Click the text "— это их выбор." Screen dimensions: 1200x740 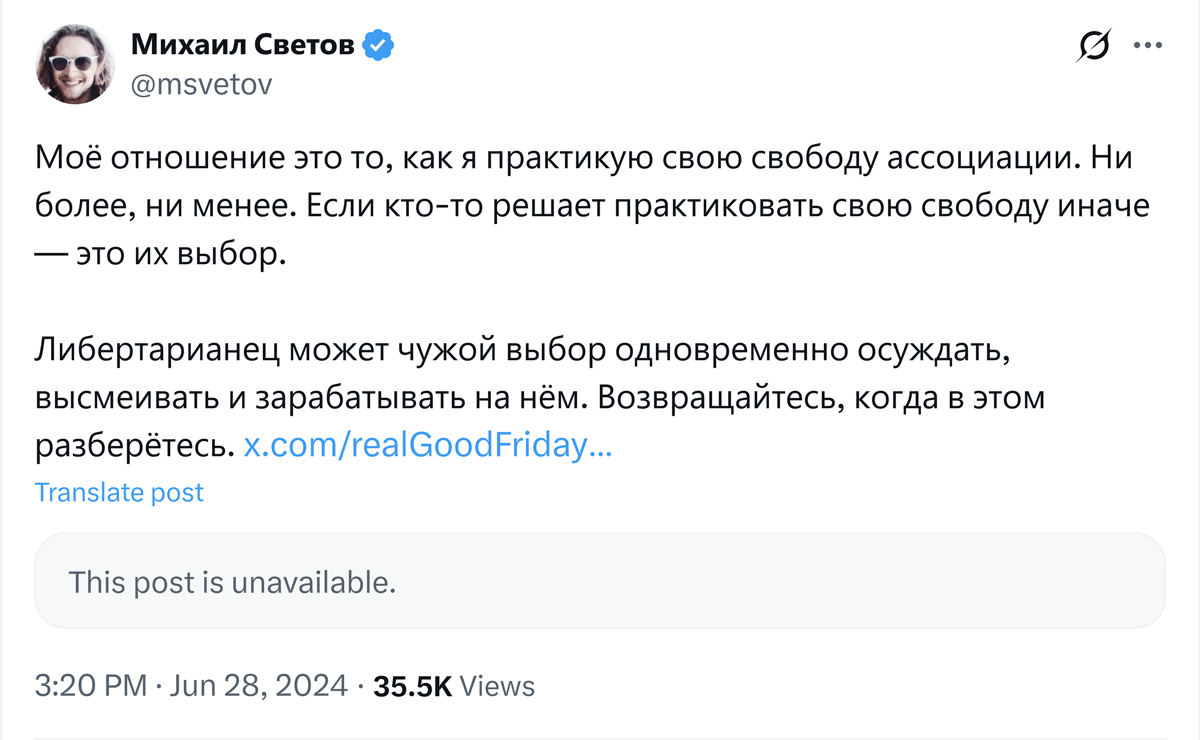[161, 253]
